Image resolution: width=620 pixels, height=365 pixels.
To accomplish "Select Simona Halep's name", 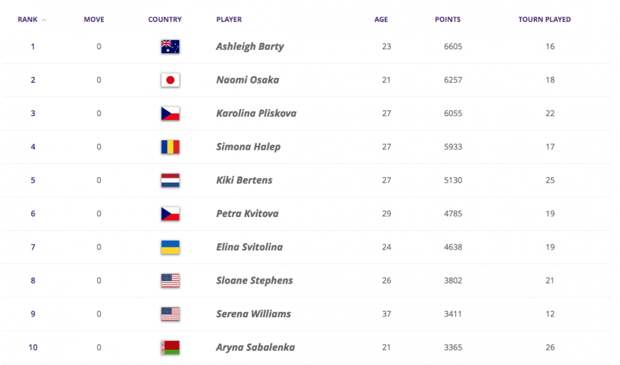I will [x=248, y=147].
